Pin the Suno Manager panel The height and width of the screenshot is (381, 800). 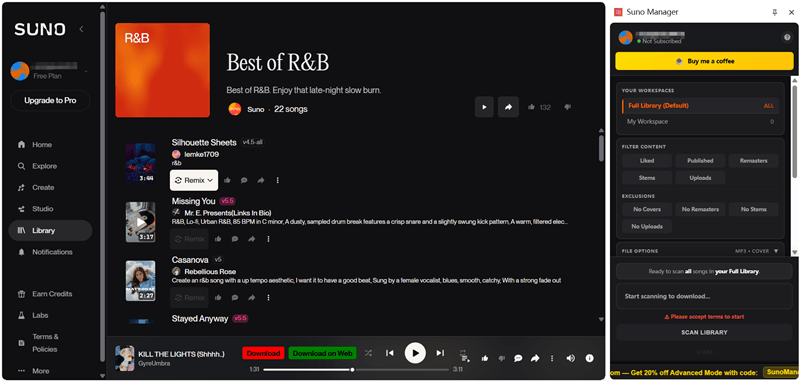pos(774,12)
